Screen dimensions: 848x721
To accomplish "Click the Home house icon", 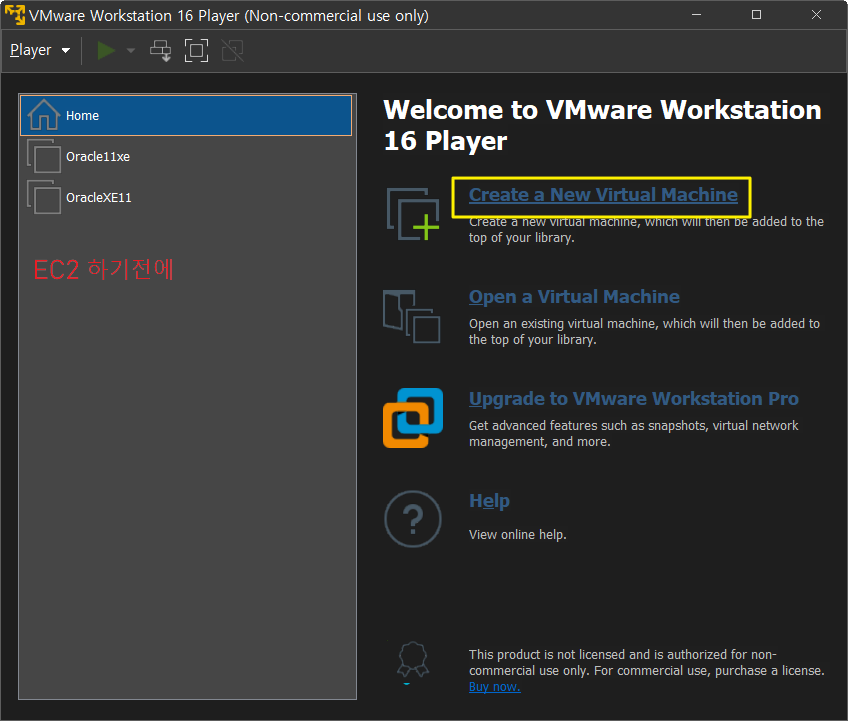I will (x=44, y=115).
